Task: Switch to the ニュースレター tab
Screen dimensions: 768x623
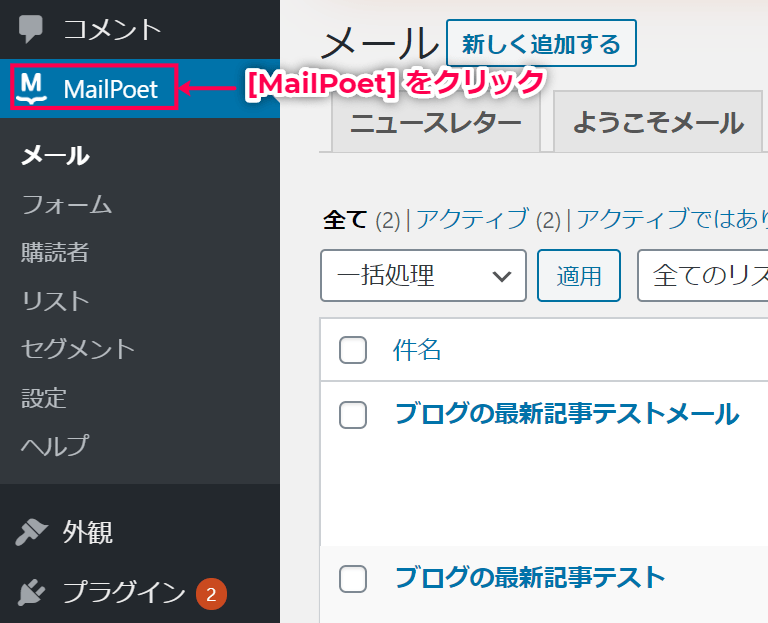Action: point(436,122)
